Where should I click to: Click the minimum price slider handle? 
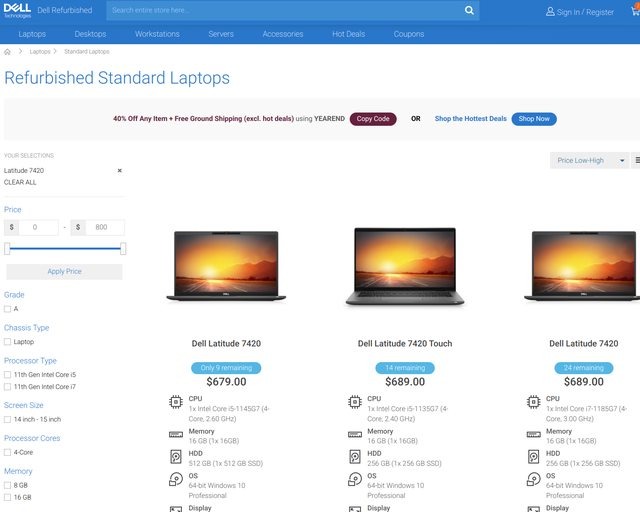7,249
